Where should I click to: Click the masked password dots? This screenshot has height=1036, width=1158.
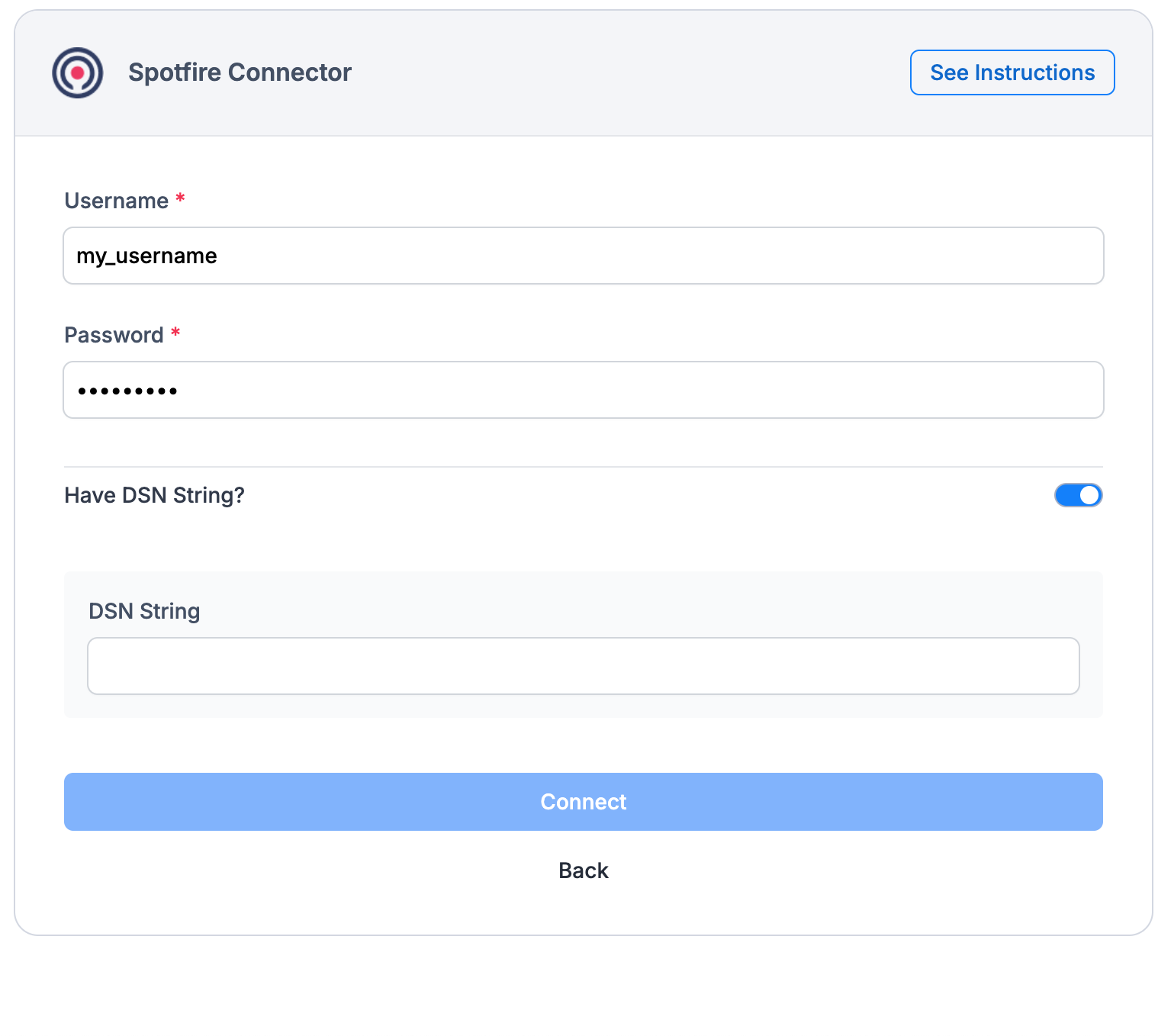tap(127, 391)
